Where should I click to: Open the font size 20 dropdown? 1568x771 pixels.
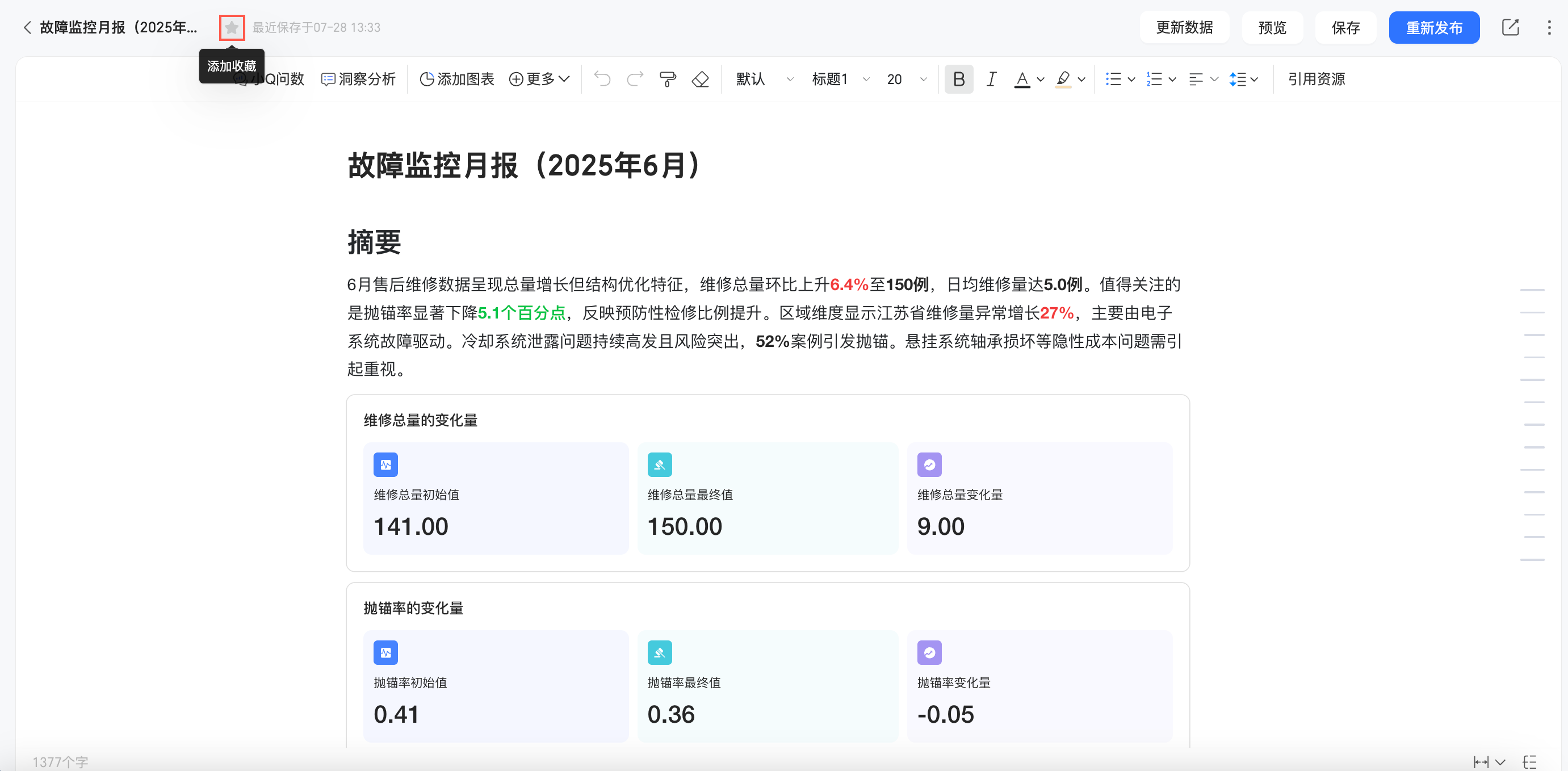(907, 79)
